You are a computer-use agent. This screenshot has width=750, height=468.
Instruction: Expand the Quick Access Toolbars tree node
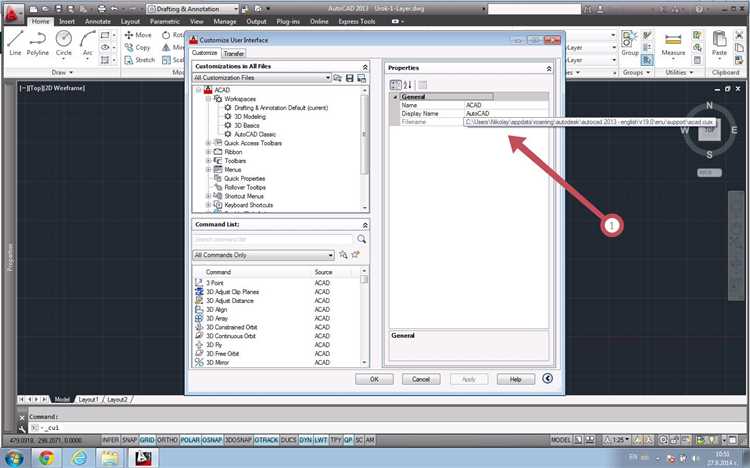209,143
